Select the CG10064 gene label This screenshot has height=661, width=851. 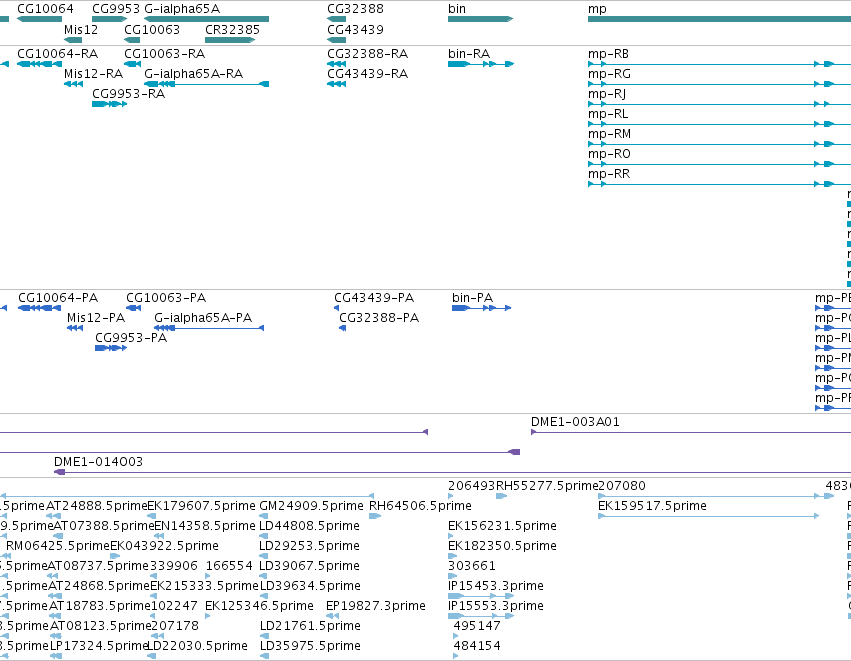click(x=45, y=9)
